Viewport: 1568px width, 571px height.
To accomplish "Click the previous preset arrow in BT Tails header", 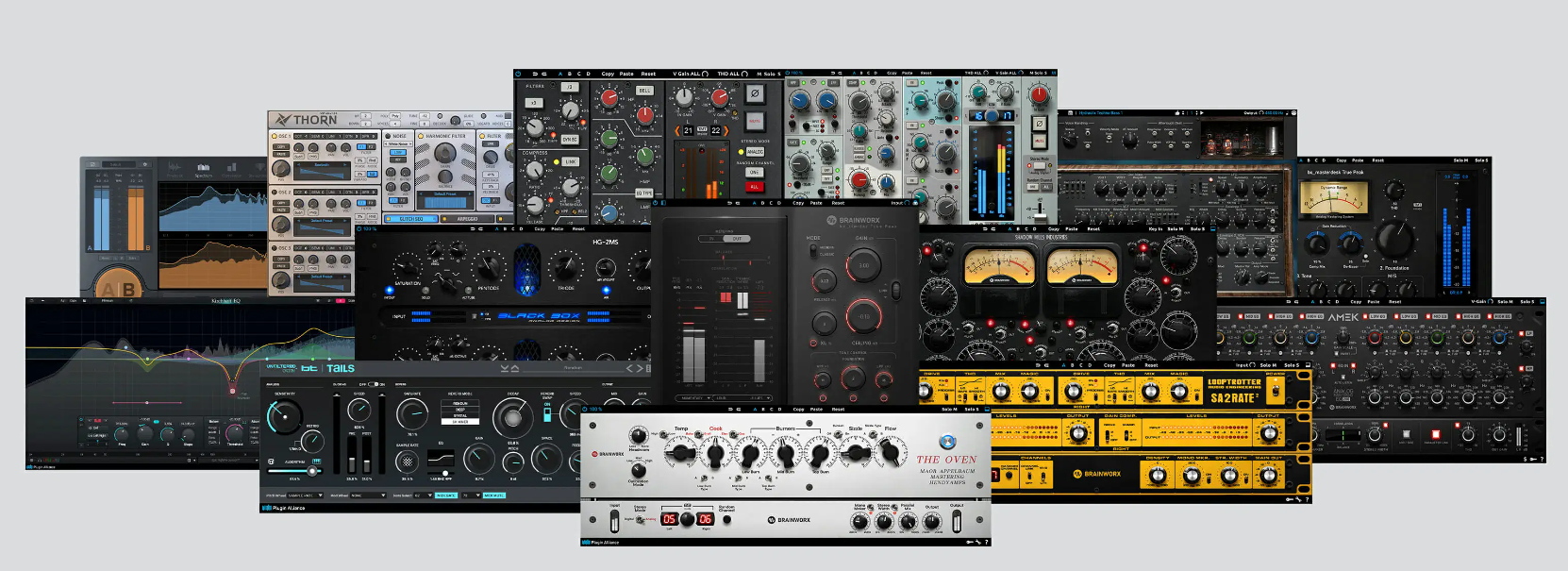I will coord(629,368).
